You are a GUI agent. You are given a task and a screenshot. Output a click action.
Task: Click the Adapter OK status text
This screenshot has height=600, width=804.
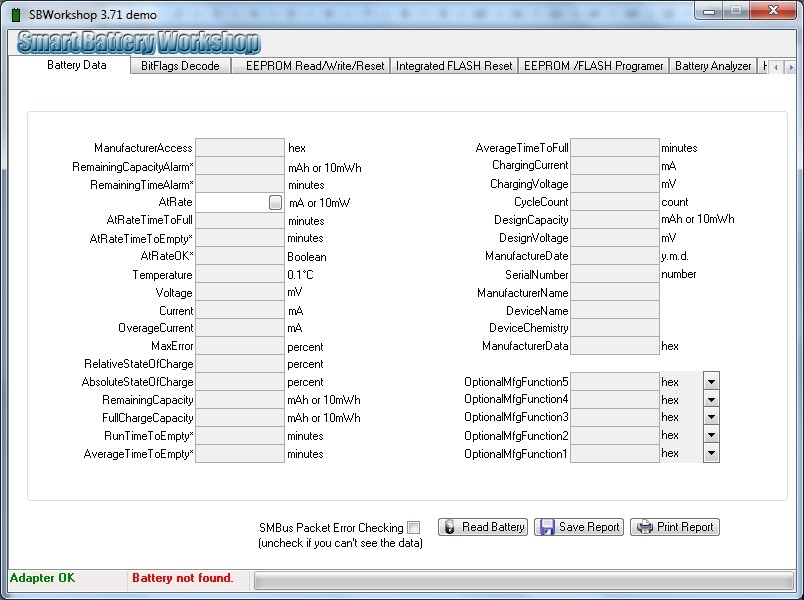click(42, 578)
